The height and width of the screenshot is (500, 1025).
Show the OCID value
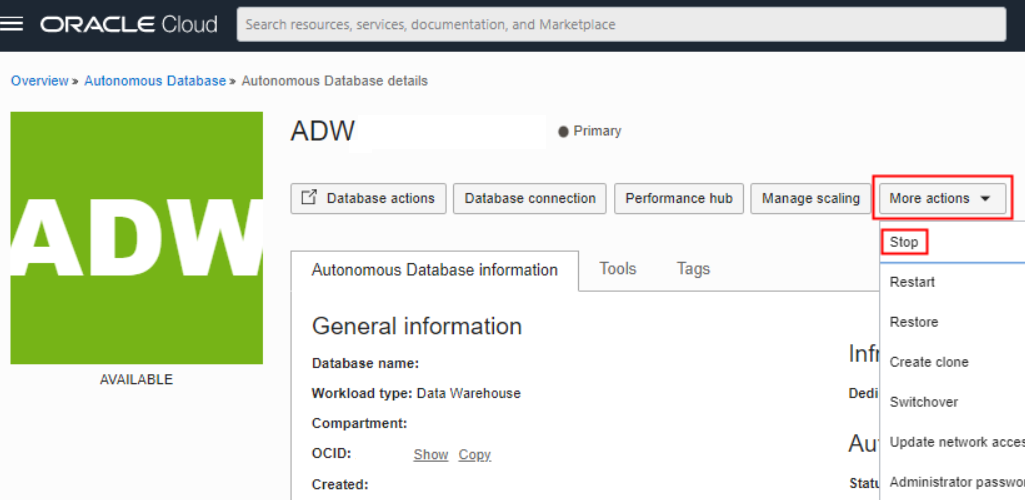tap(431, 455)
